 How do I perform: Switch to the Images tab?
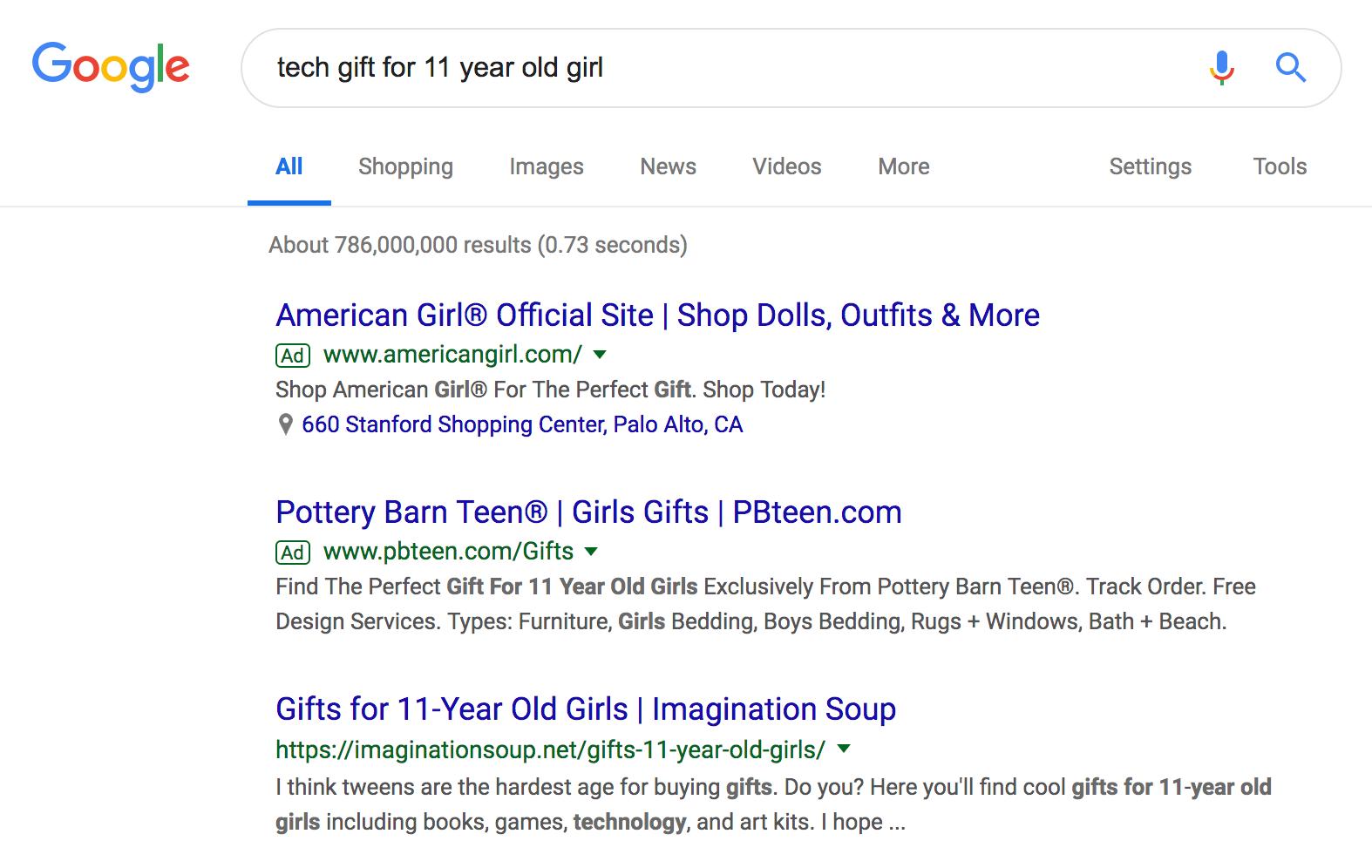tap(547, 166)
